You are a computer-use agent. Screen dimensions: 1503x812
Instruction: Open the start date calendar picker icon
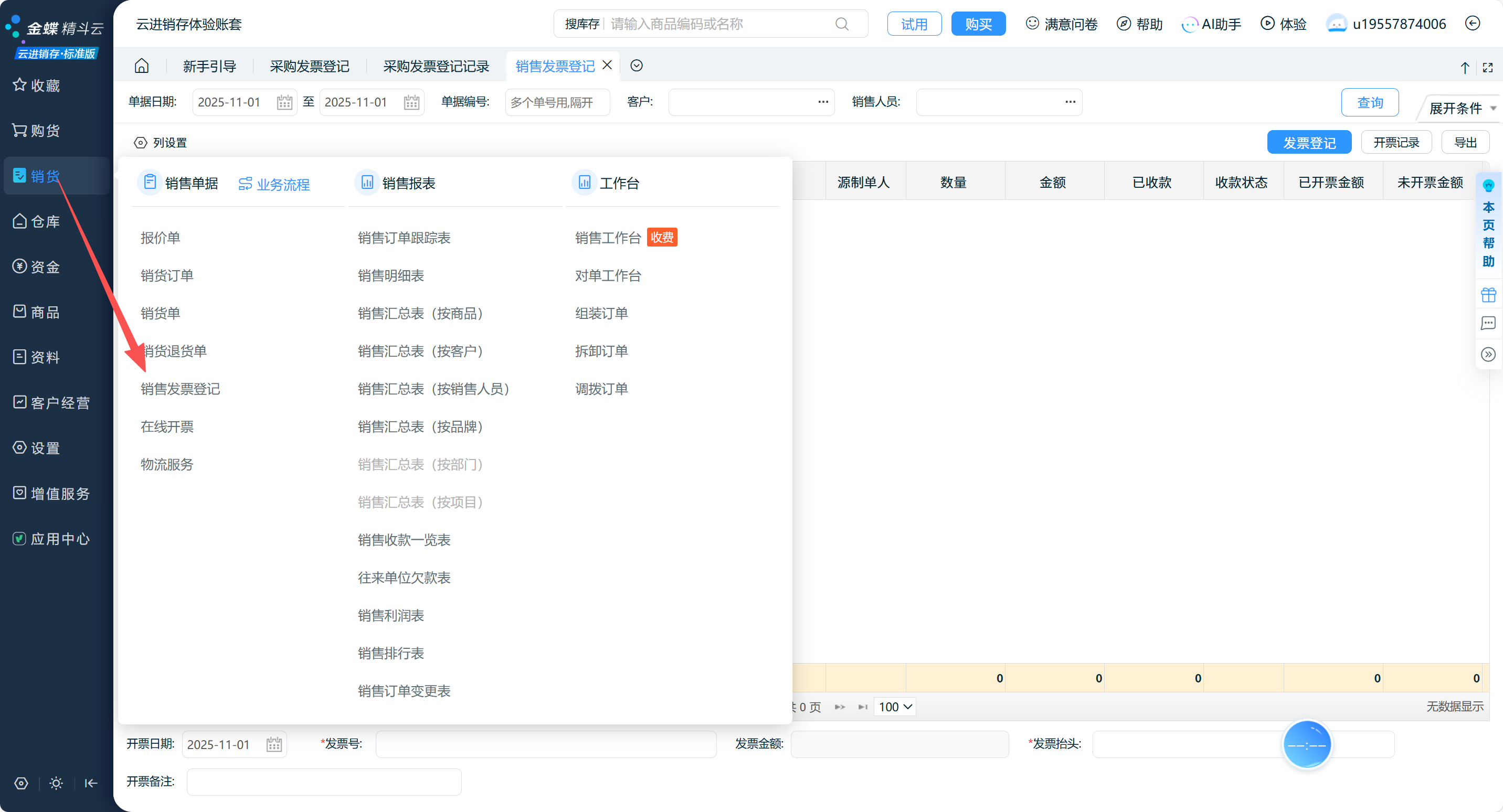(x=284, y=103)
